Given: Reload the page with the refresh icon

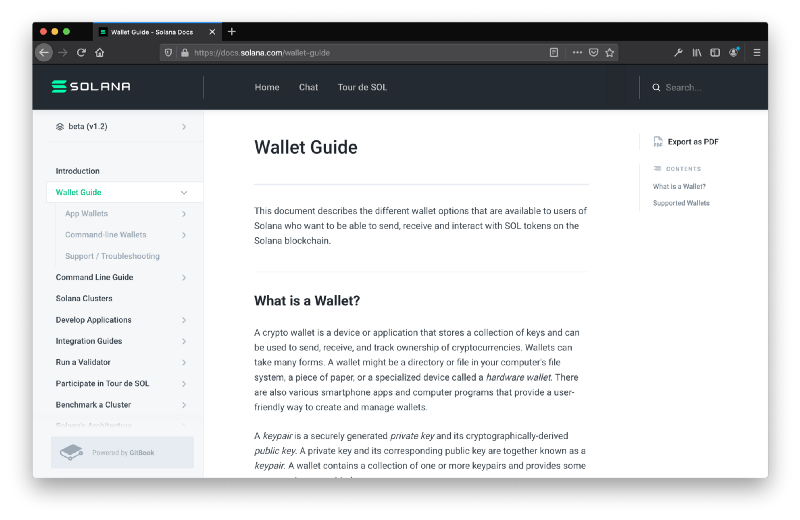Looking at the screenshot, I should [81, 52].
